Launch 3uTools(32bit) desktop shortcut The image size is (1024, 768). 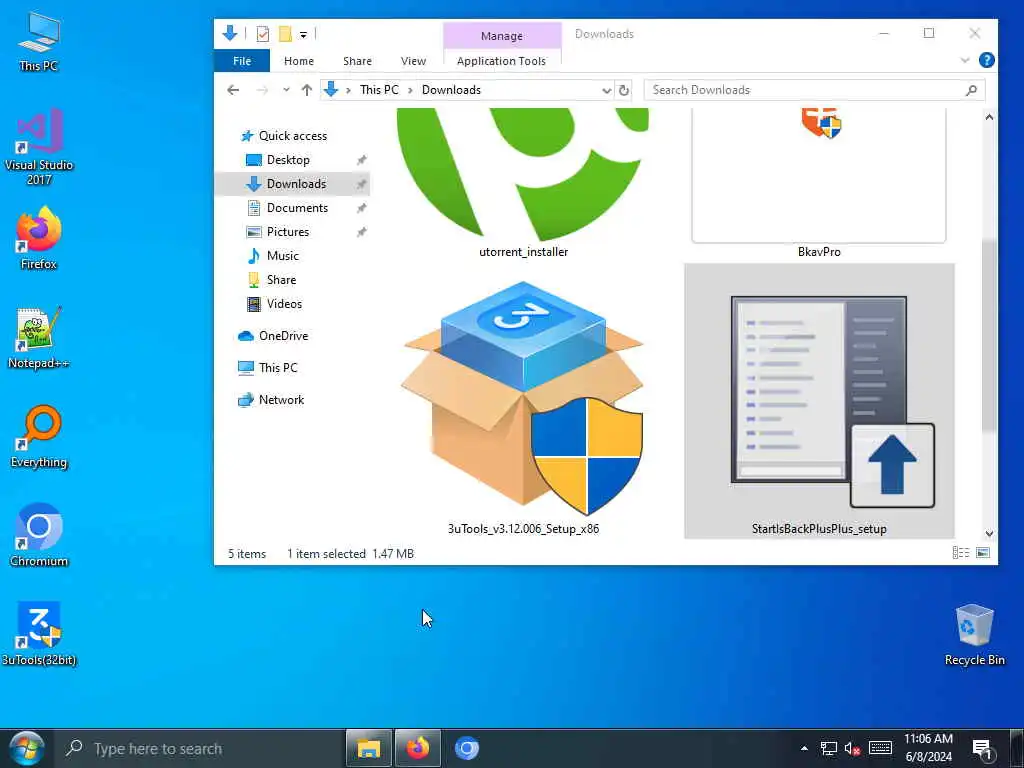click(39, 633)
